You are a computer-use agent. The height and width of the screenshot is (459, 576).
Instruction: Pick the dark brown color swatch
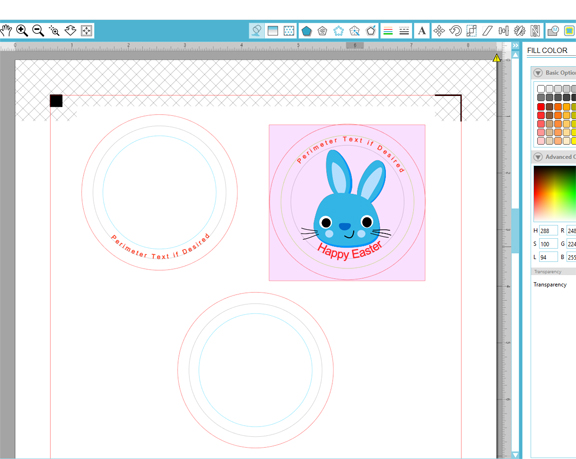click(x=550, y=106)
